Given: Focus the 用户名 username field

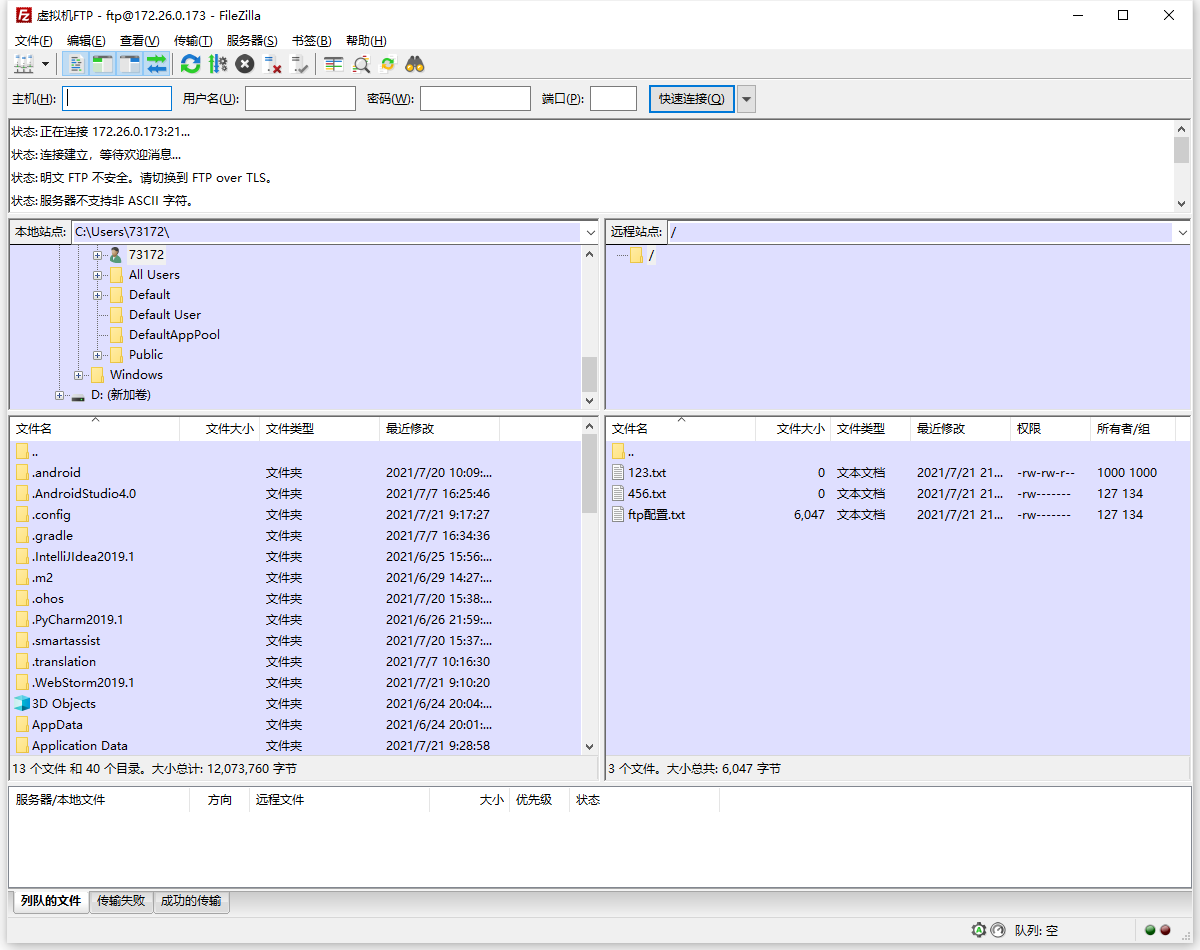Looking at the screenshot, I should 300,98.
